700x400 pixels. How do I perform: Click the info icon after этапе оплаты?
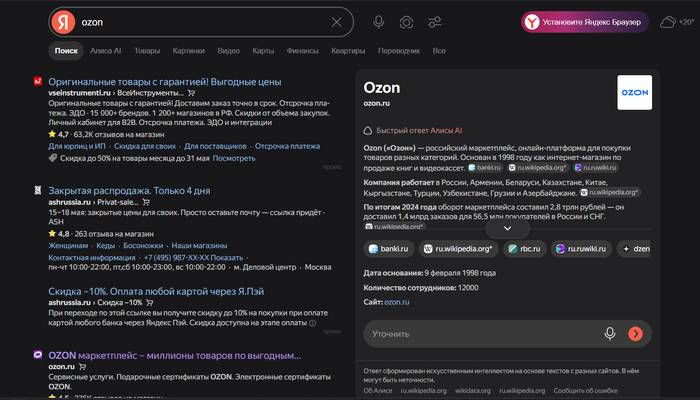(313, 323)
